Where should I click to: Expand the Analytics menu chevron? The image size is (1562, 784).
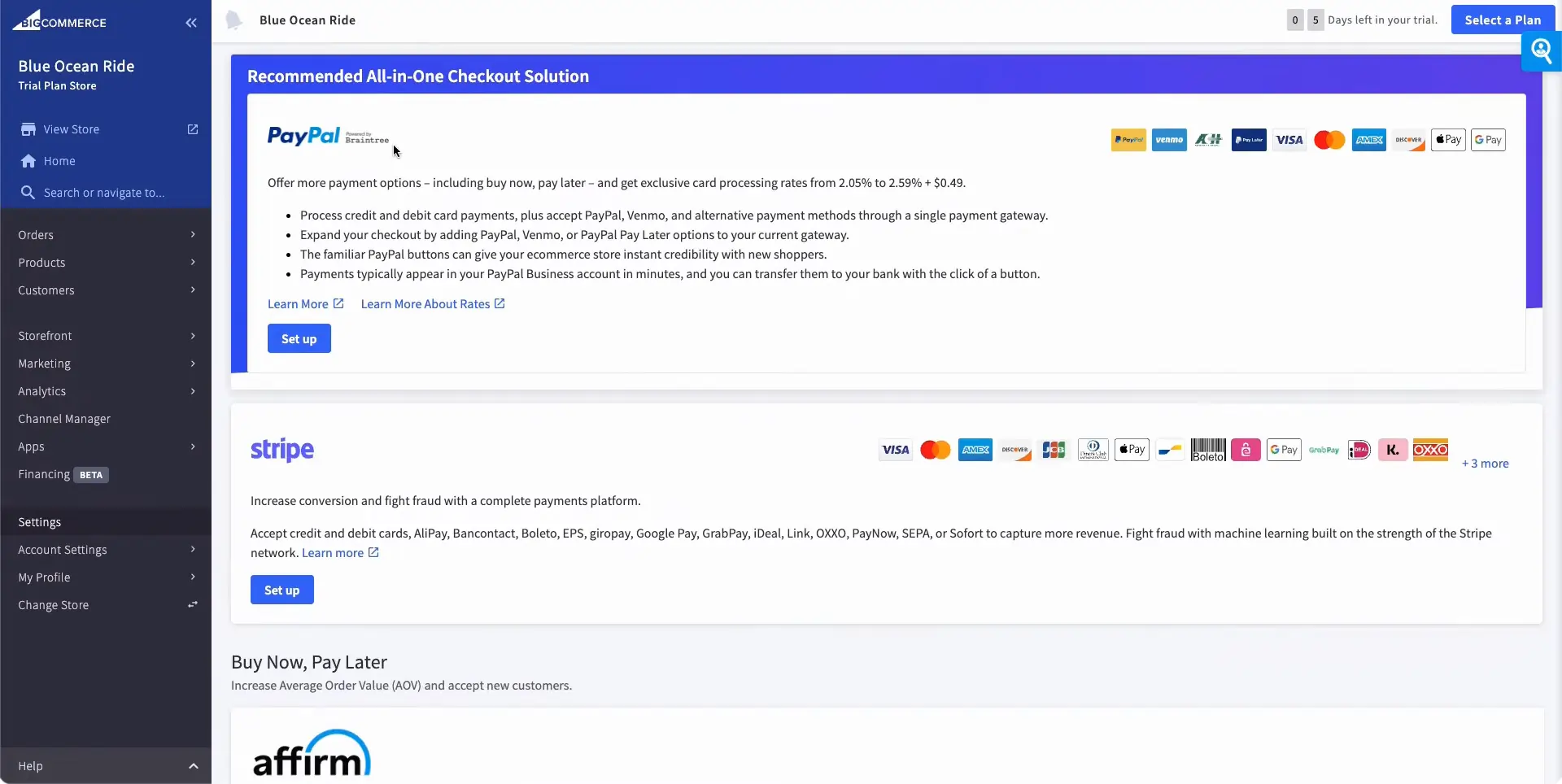(x=193, y=391)
